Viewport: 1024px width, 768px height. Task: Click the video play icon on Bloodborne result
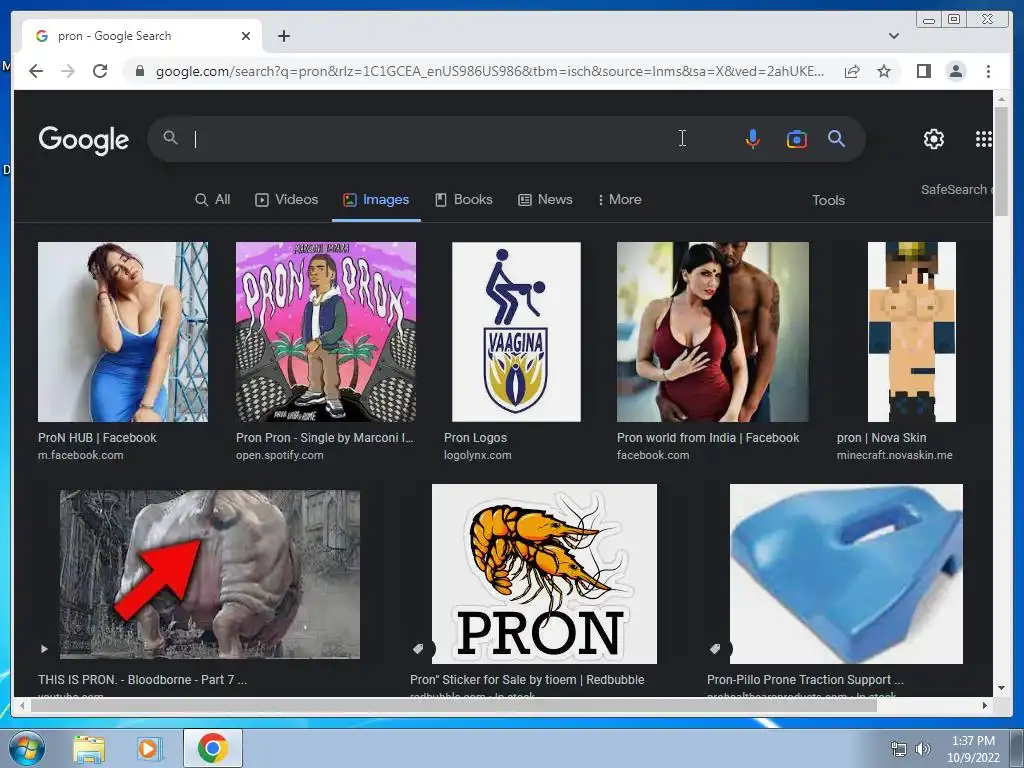[x=44, y=649]
